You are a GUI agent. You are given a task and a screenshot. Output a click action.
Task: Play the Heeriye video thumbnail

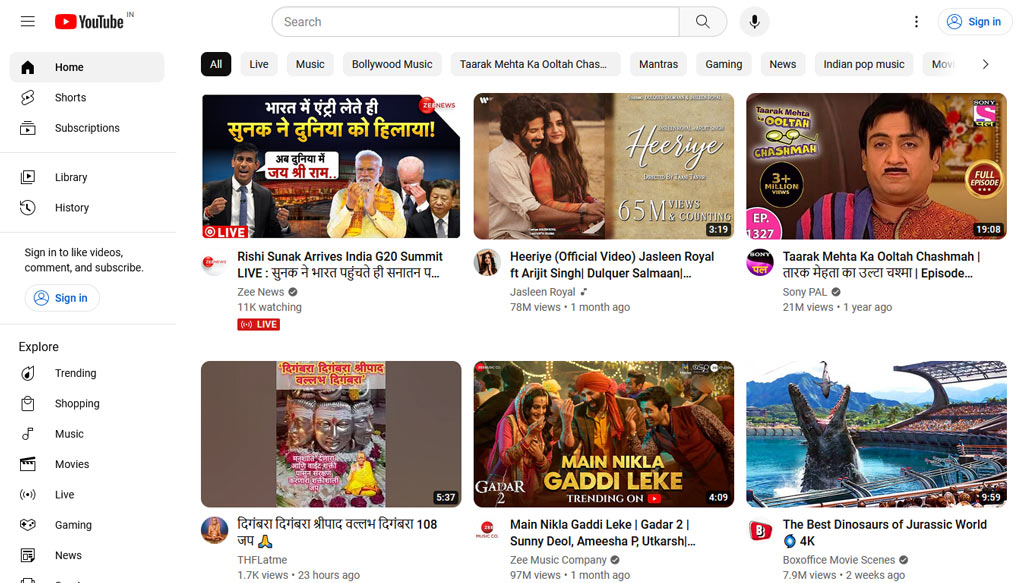(603, 166)
